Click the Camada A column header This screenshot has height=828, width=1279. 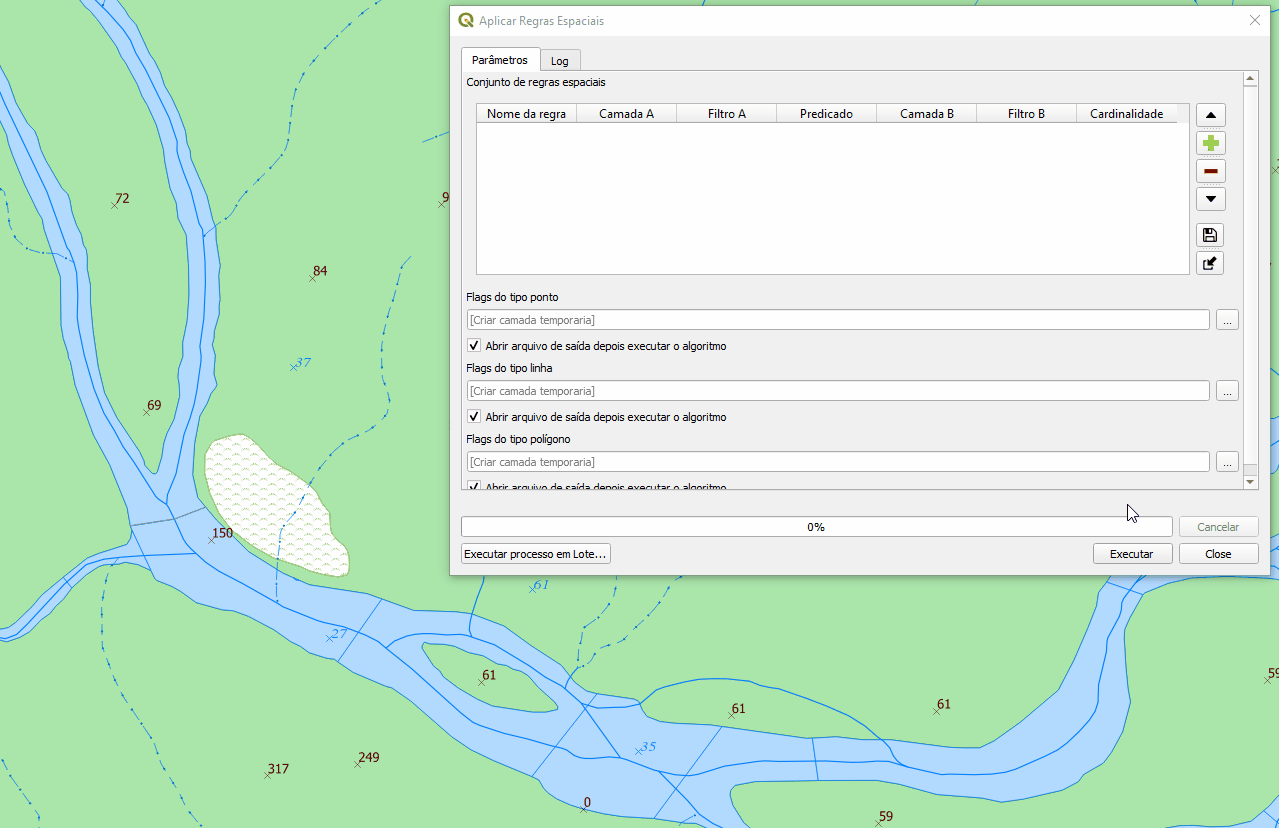coord(626,114)
